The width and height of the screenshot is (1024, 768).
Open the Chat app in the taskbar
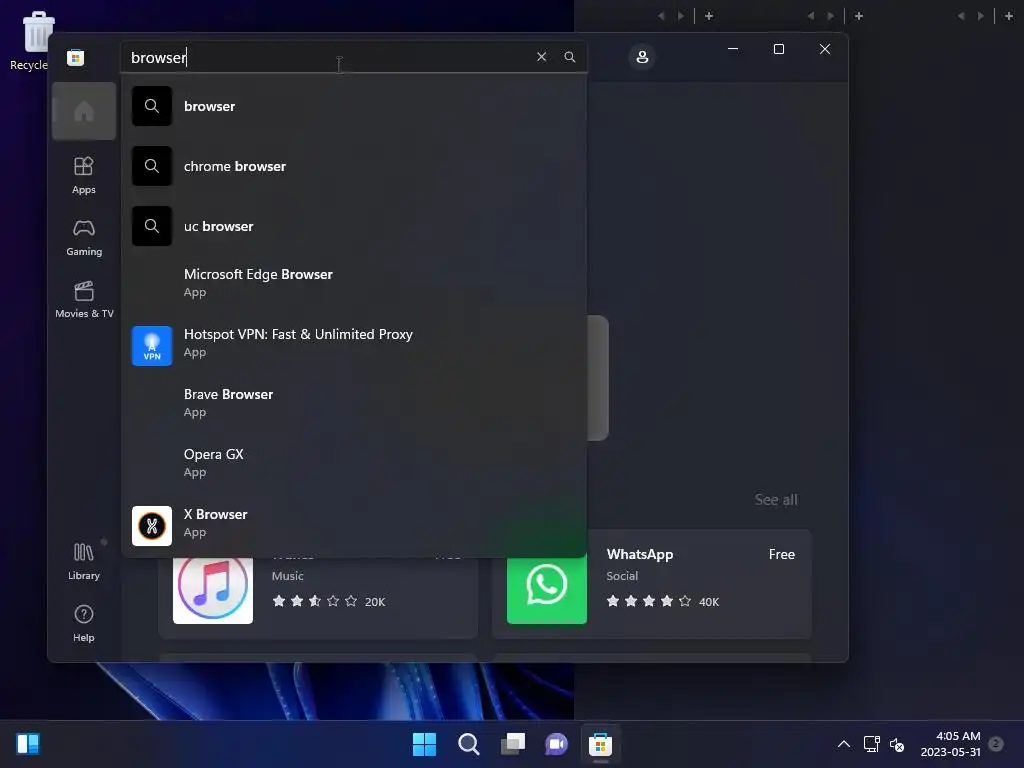[556, 744]
